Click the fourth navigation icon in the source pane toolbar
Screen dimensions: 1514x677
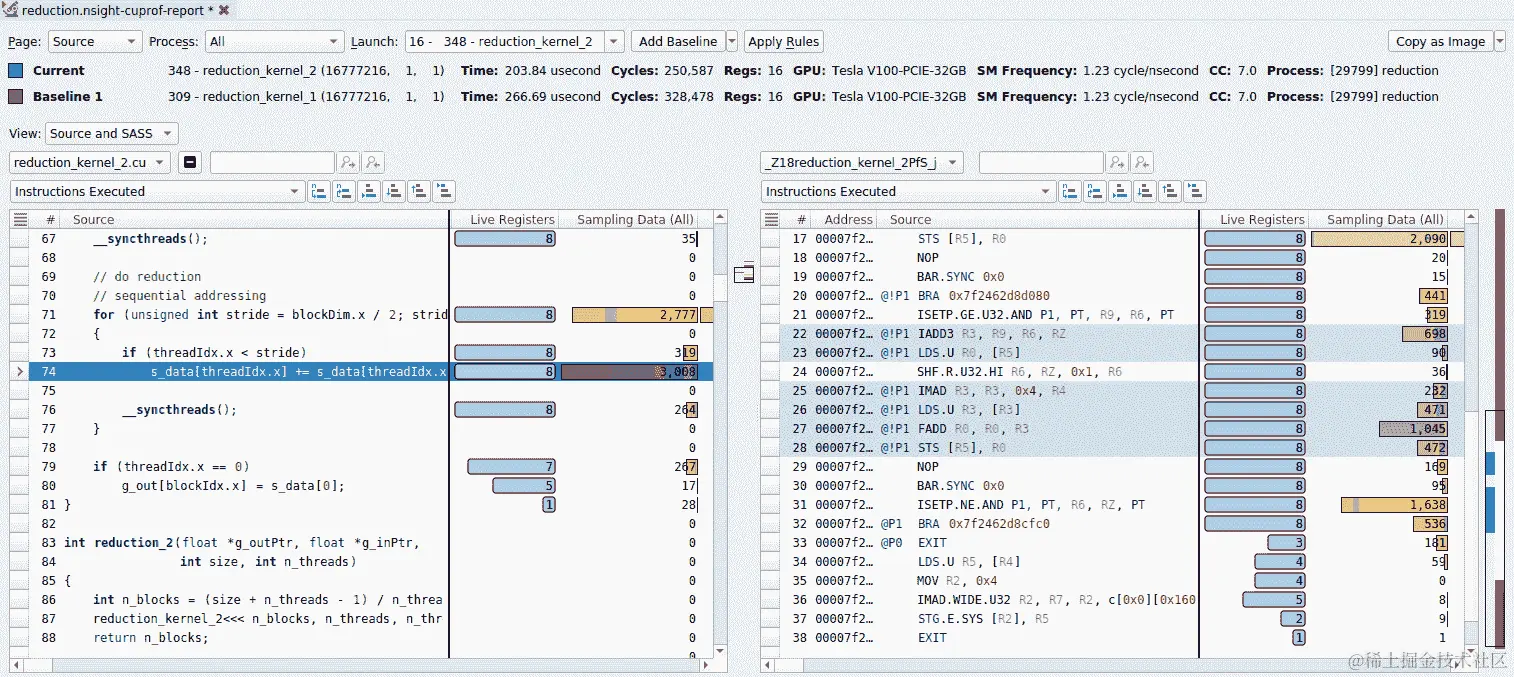394,191
